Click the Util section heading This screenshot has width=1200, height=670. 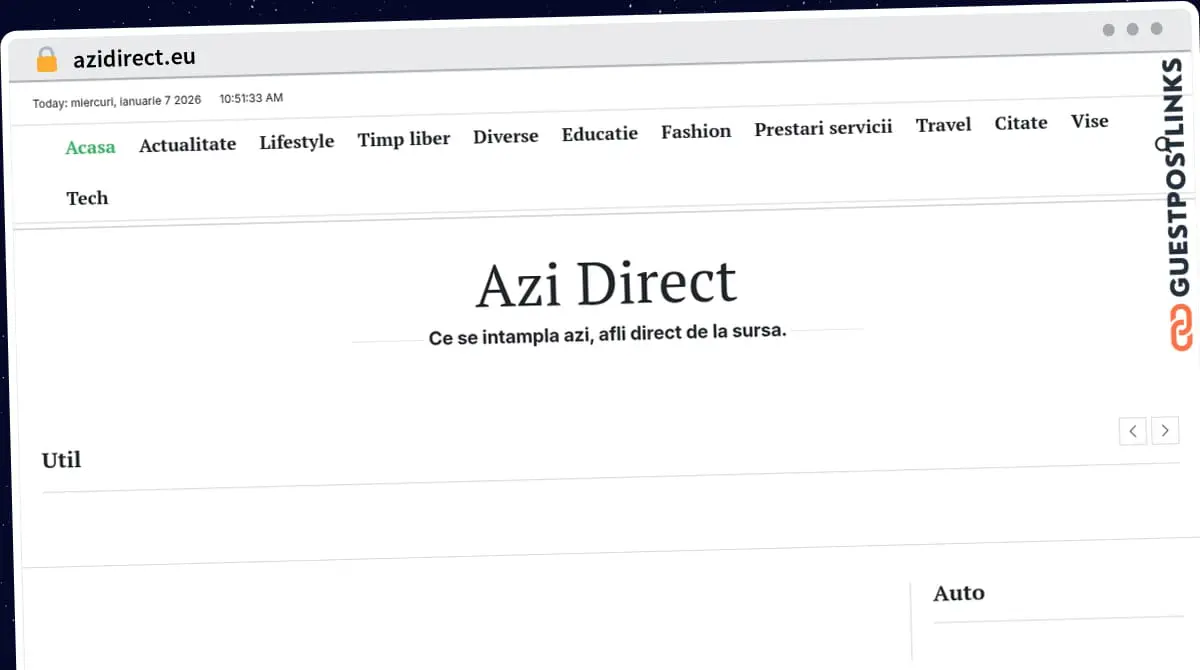click(x=61, y=460)
